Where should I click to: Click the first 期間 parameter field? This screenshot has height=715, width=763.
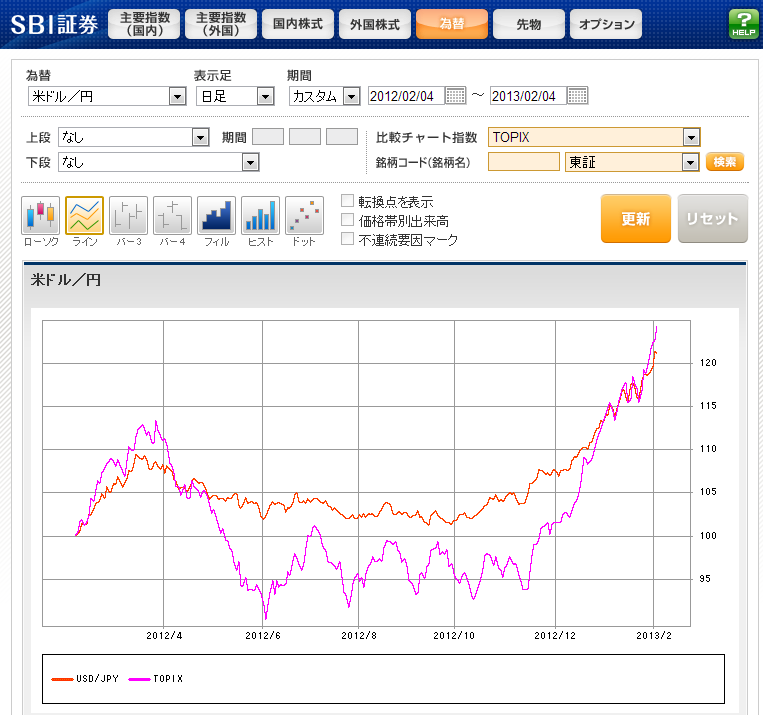[x=268, y=137]
